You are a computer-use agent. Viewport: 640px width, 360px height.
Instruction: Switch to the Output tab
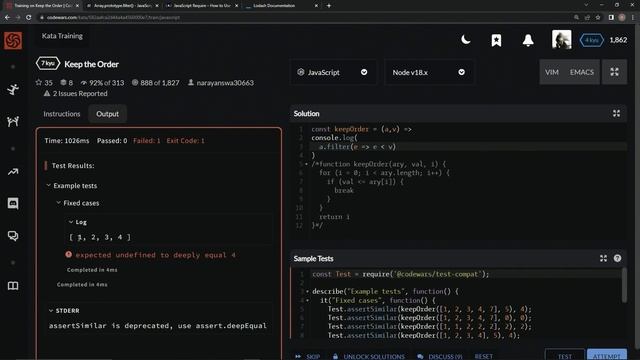point(107,114)
